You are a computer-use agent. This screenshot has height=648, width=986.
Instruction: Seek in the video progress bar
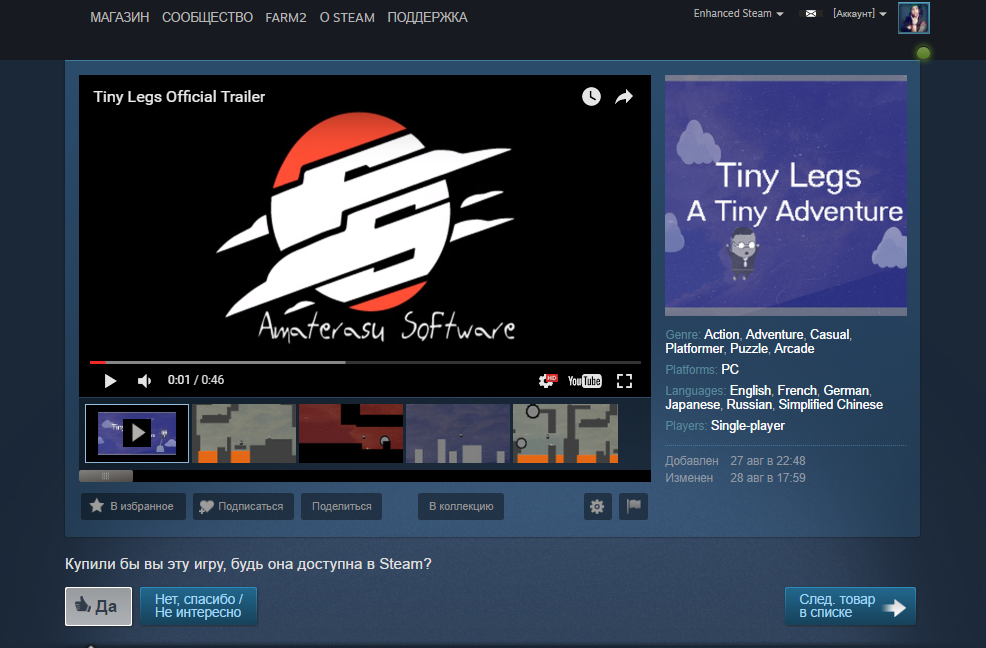click(365, 362)
